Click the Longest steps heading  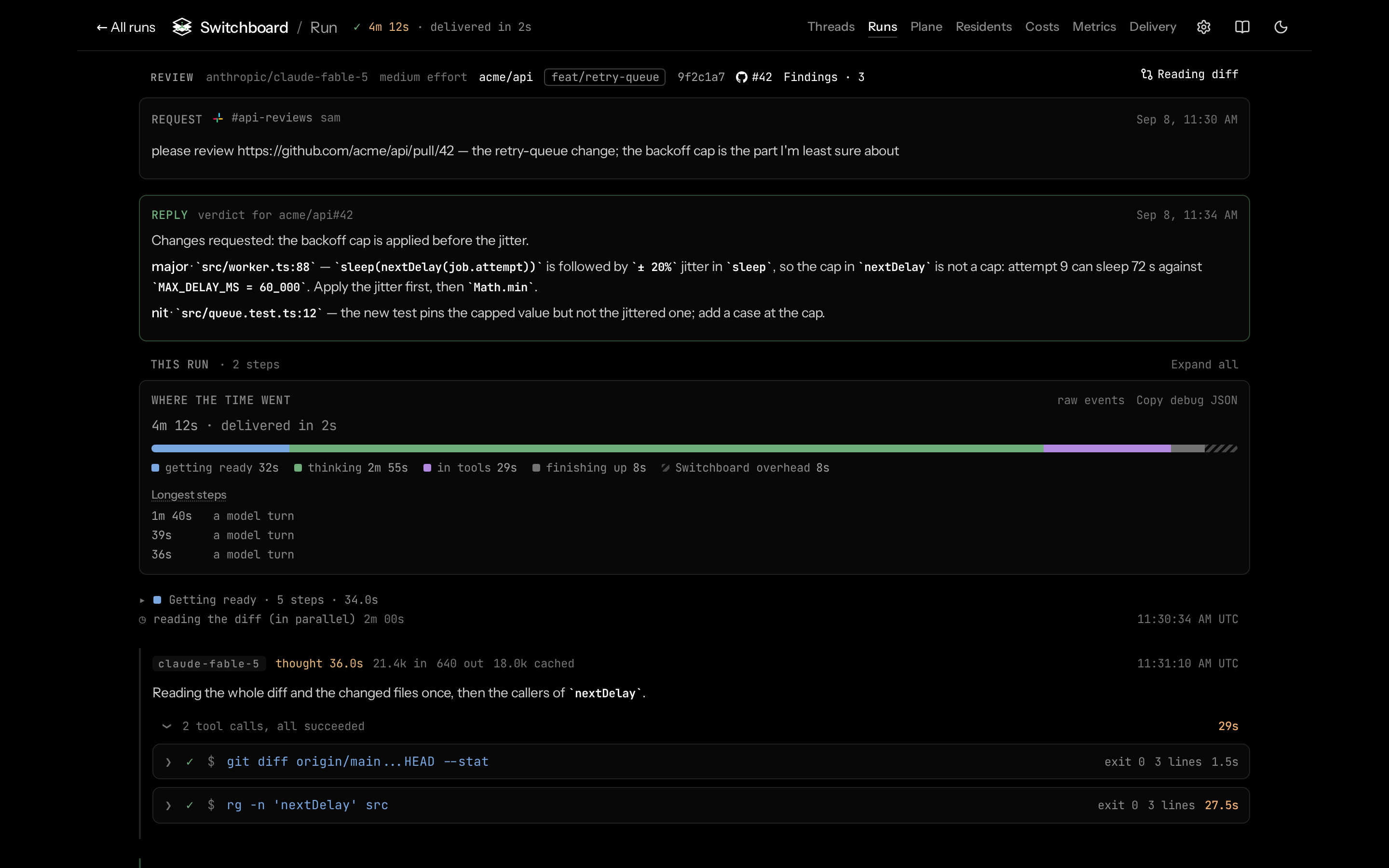point(189,495)
